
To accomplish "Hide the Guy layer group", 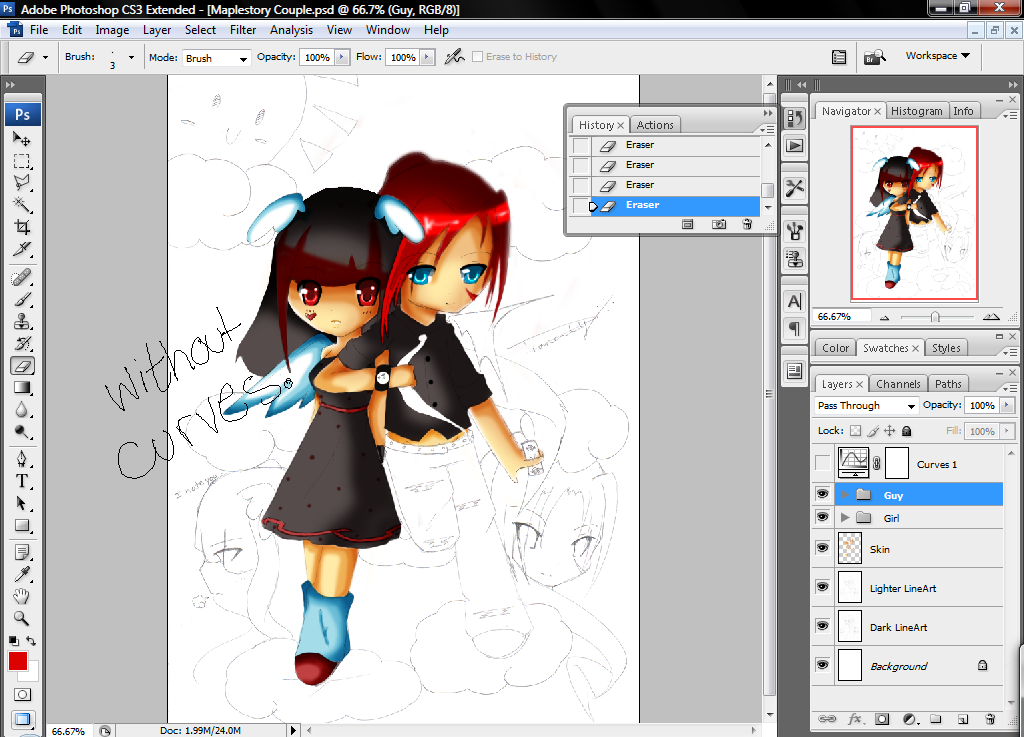I will pos(822,495).
